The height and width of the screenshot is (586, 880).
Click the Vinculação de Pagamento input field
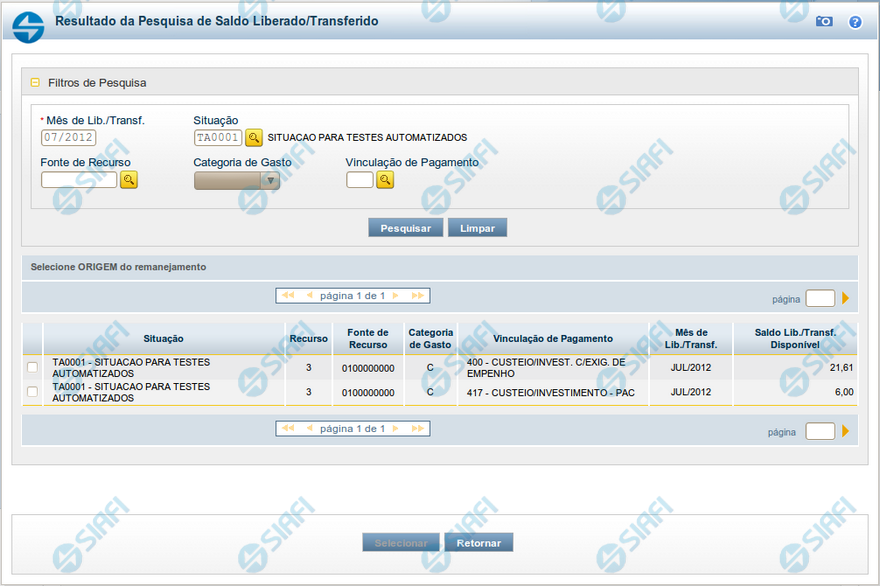tap(359, 180)
